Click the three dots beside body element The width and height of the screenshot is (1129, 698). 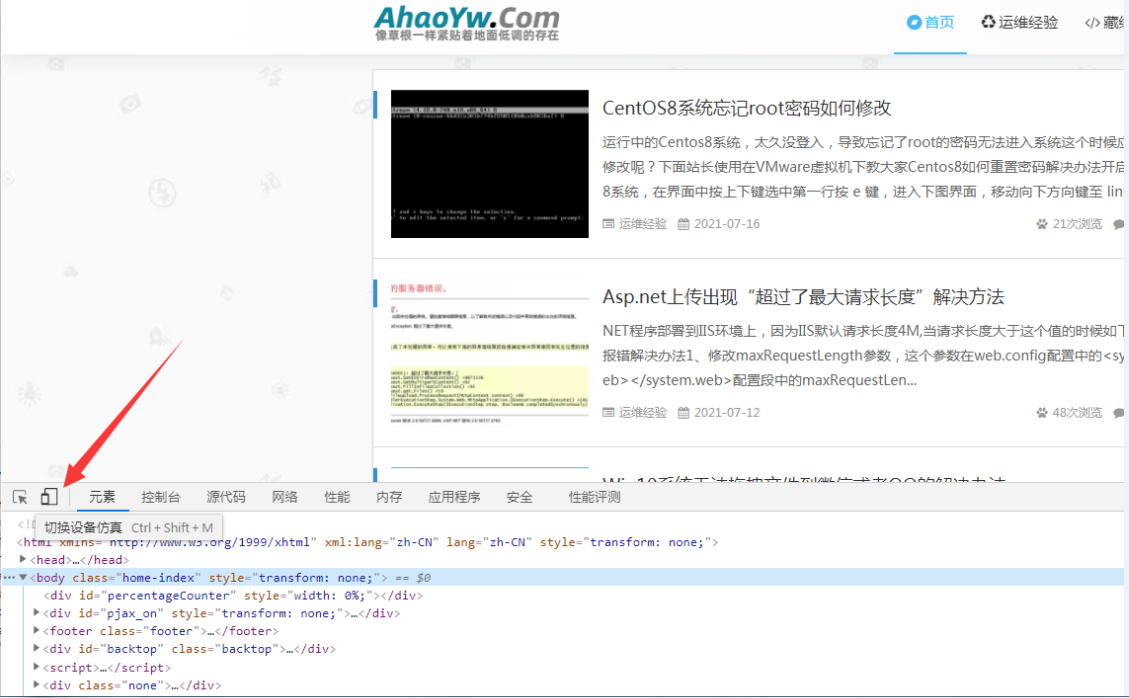pyautogui.click(x=9, y=578)
